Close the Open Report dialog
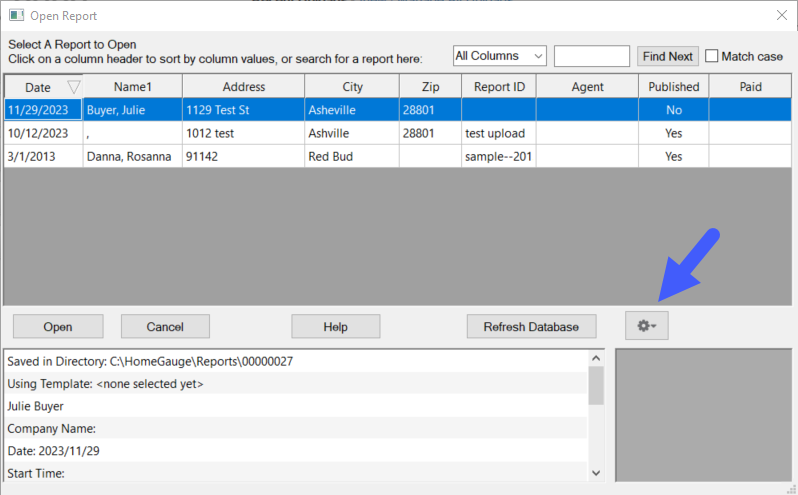 pos(781,16)
